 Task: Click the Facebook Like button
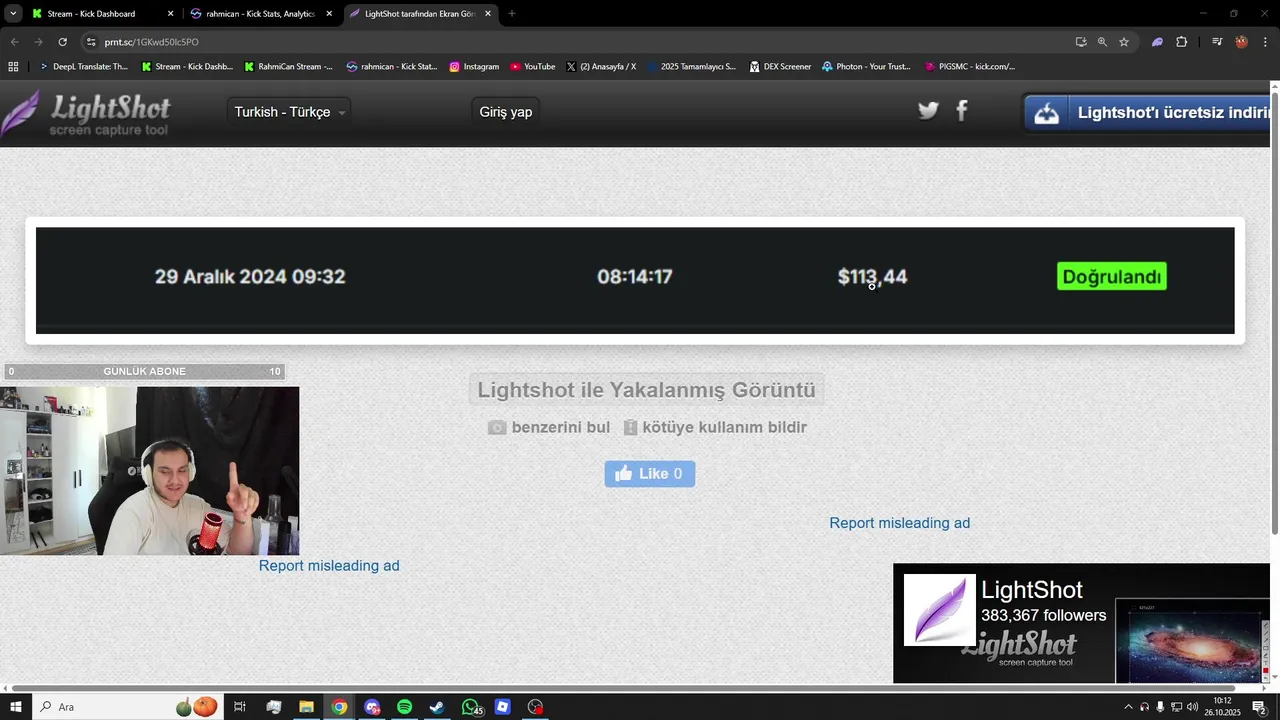[x=650, y=474]
